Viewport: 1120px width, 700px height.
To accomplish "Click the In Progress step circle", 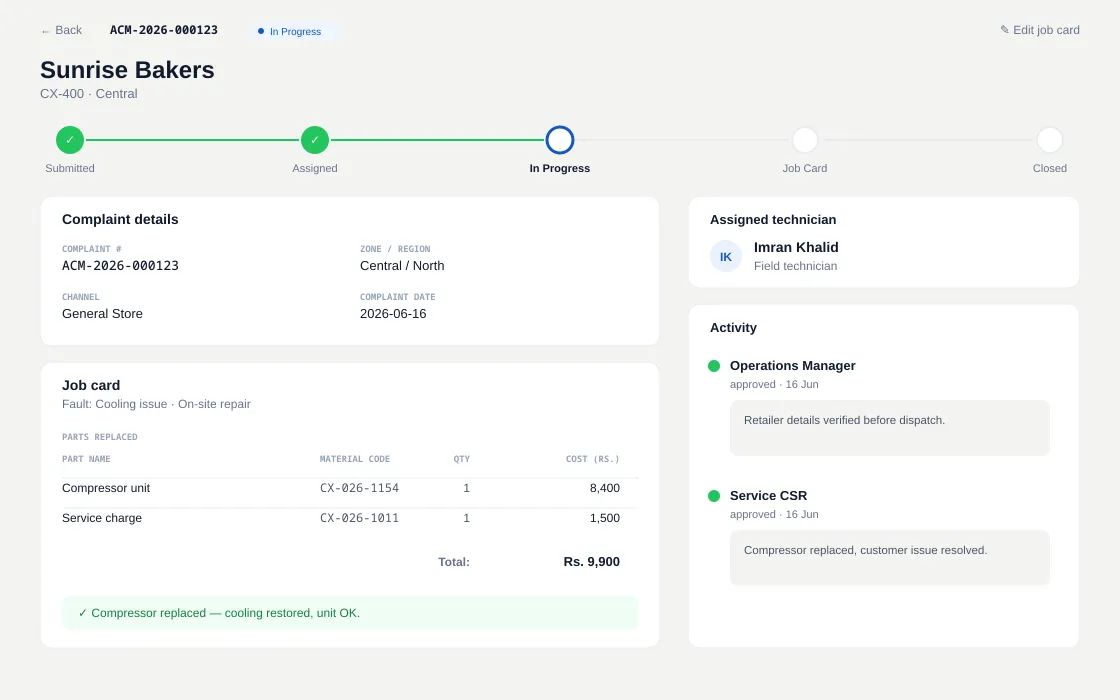I will click(x=560, y=140).
